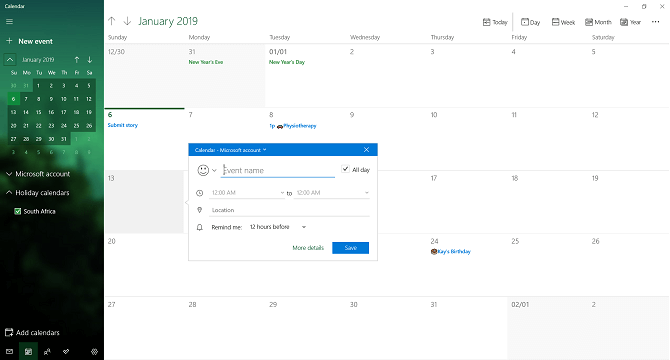Click New Year's Eve holiday entry
This screenshot has width=670, height=360.
pyautogui.click(x=206, y=62)
